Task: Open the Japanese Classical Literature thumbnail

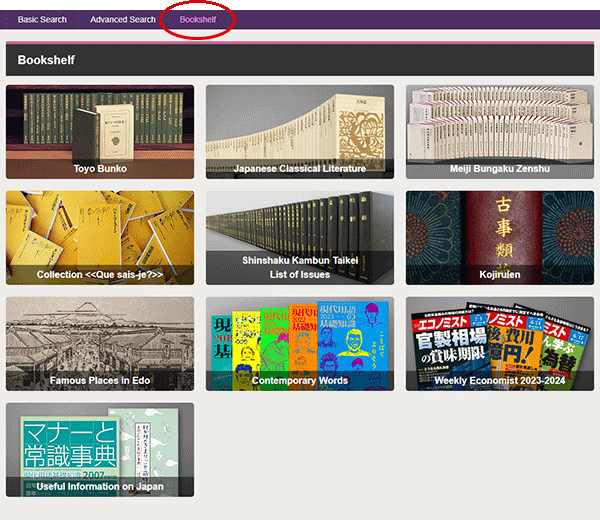Action: [x=300, y=120]
